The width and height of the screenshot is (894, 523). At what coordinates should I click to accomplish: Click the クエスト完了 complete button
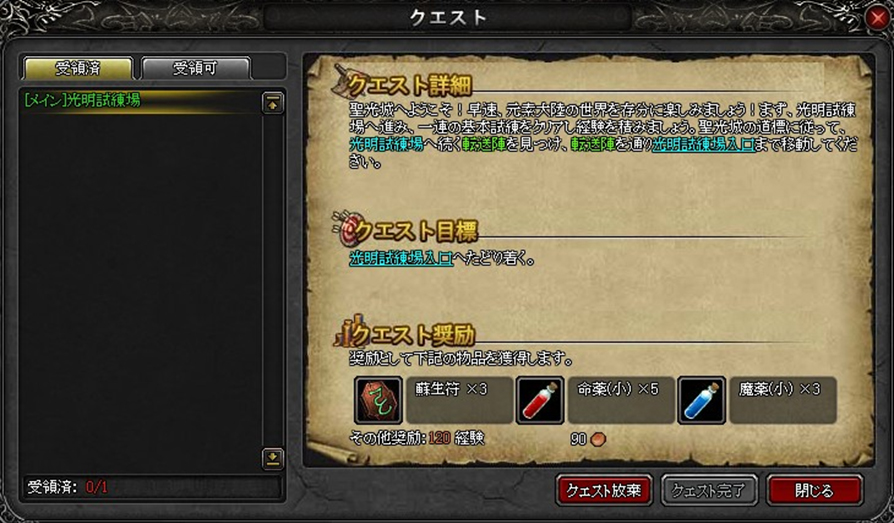pyautogui.click(x=709, y=490)
